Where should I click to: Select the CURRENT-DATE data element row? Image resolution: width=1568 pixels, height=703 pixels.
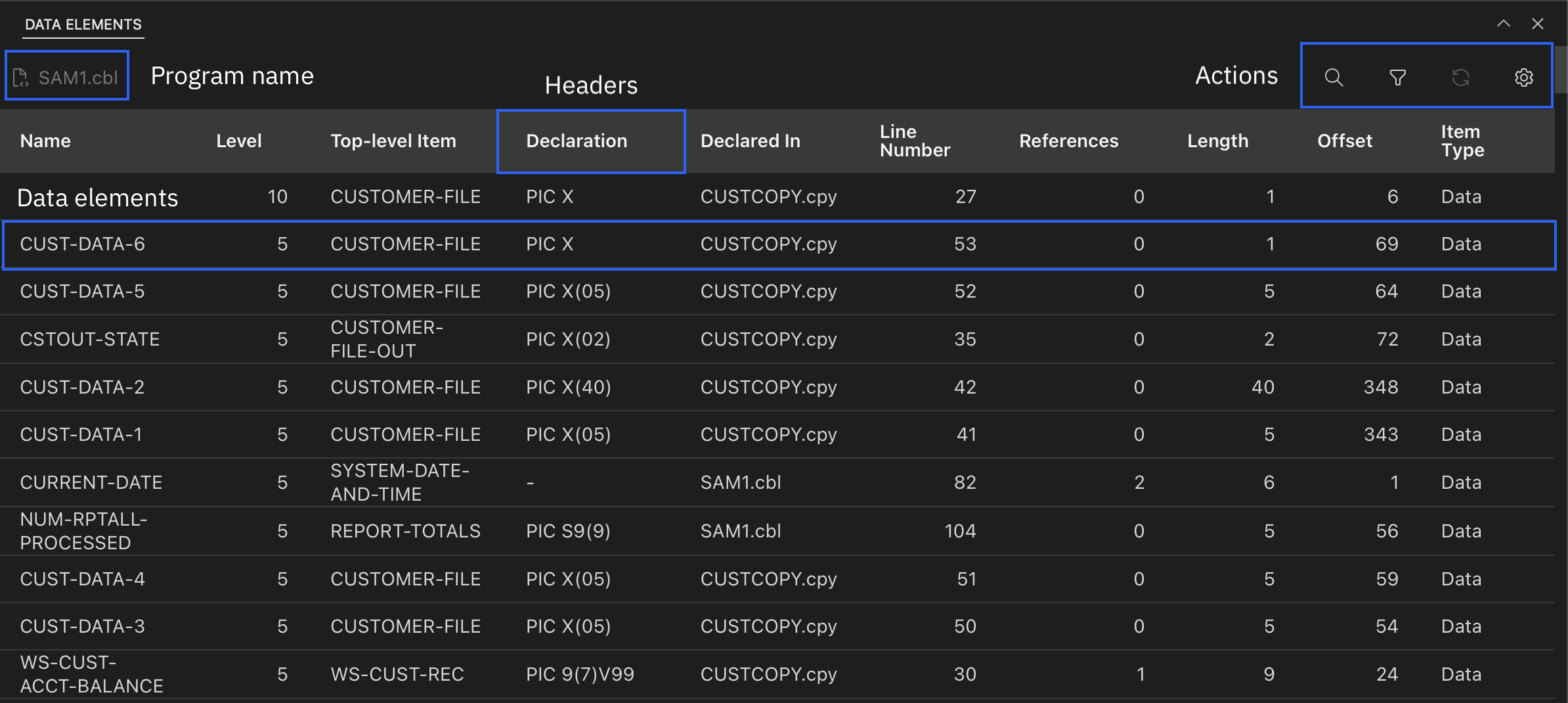(x=91, y=482)
